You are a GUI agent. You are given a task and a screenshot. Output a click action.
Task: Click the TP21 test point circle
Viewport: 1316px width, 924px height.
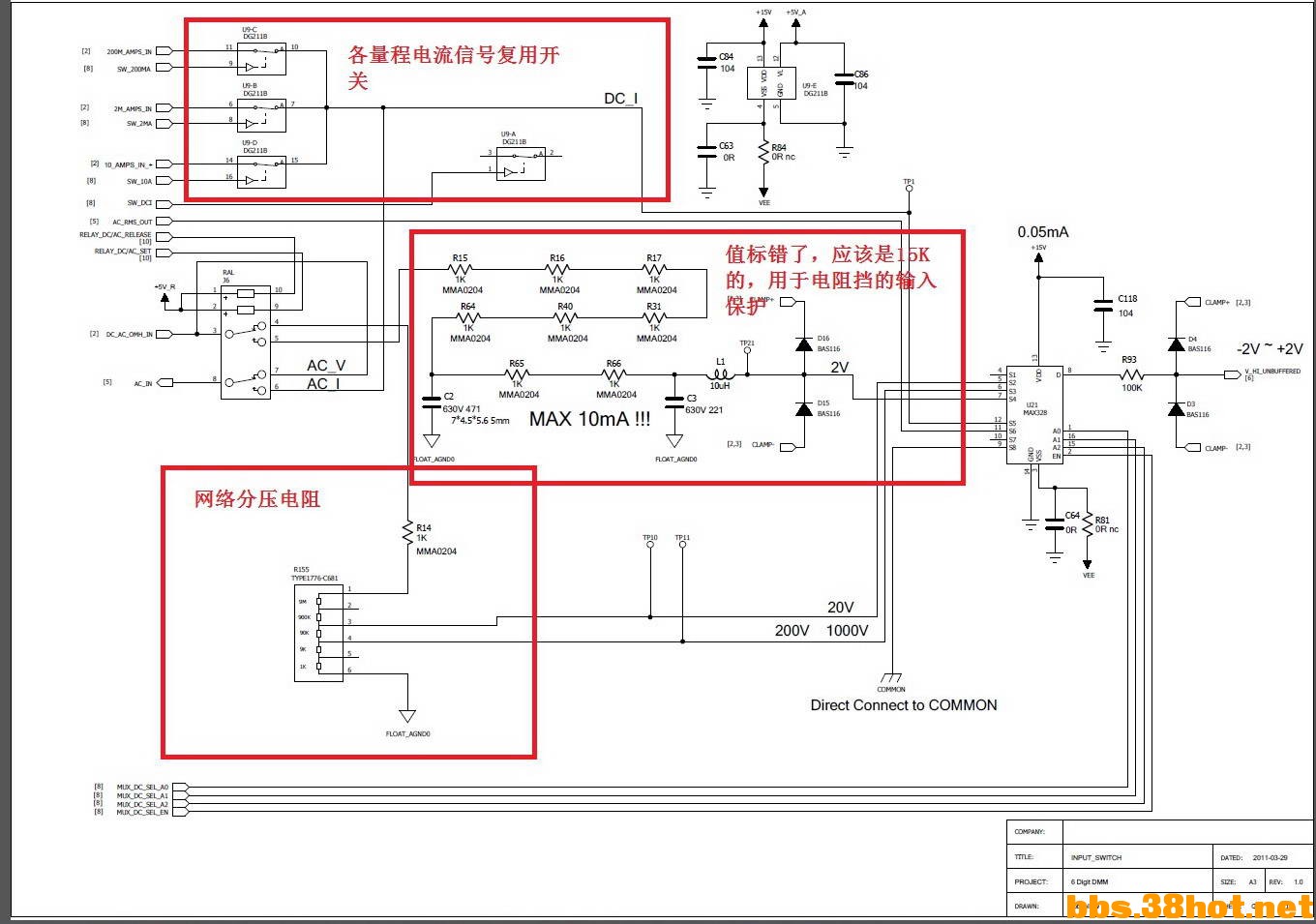pos(746,350)
